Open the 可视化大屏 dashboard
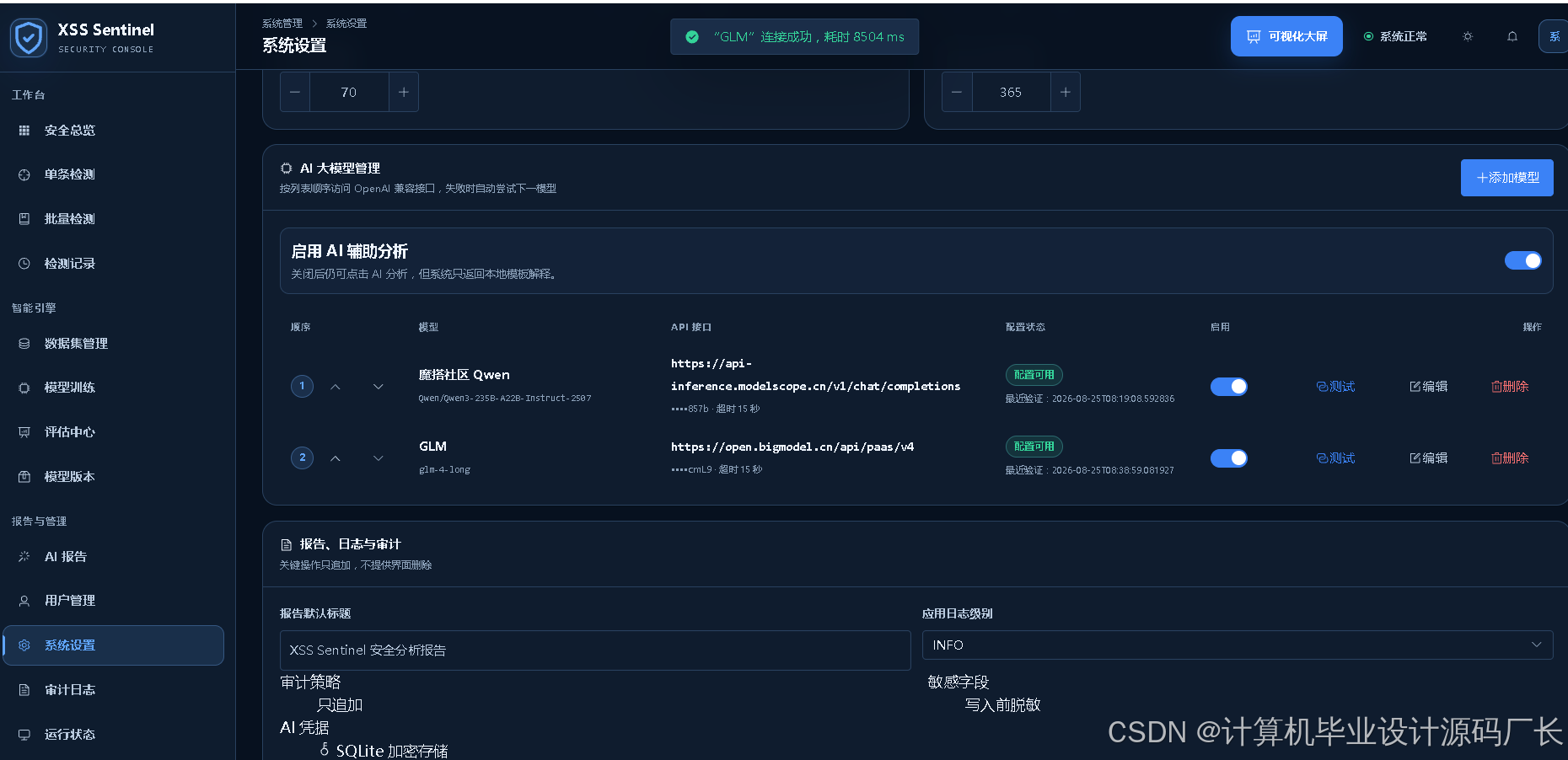Viewport: 1568px width, 760px height. (x=1286, y=36)
